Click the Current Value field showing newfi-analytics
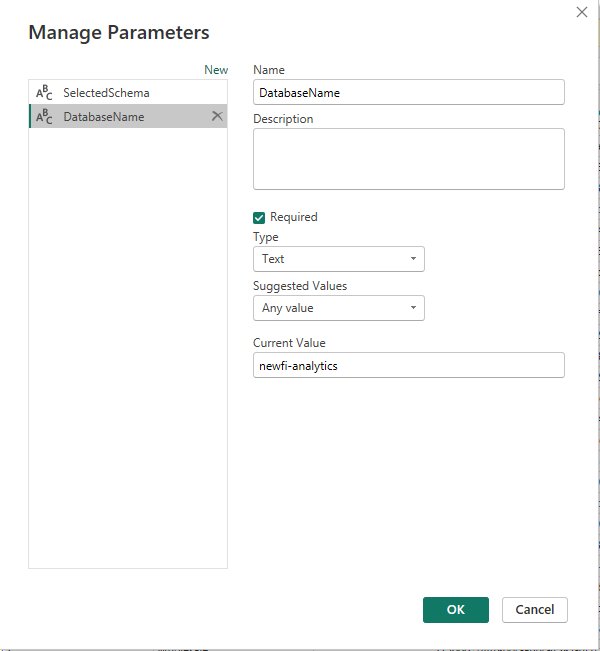 pyautogui.click(x=409, y=365)
